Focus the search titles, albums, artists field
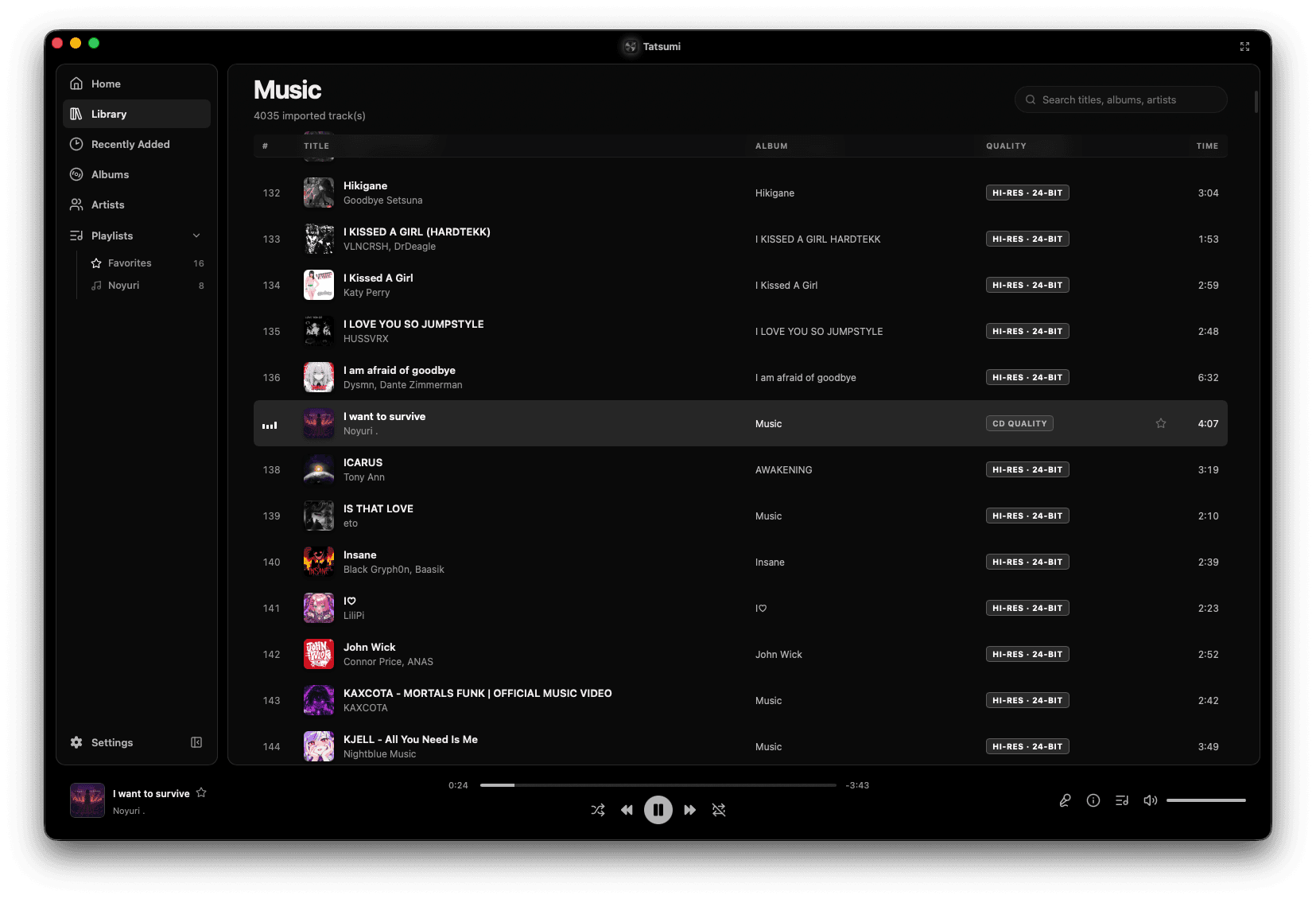This screenshot has width=1316, height=899. [1121, 99]
